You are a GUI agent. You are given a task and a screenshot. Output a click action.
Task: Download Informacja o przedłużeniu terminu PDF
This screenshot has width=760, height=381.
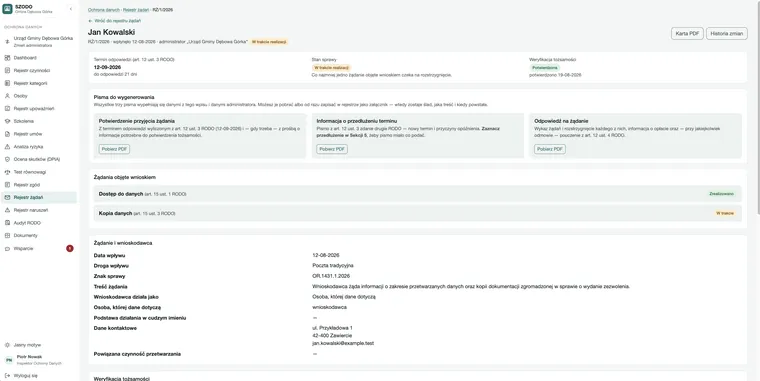332,149
